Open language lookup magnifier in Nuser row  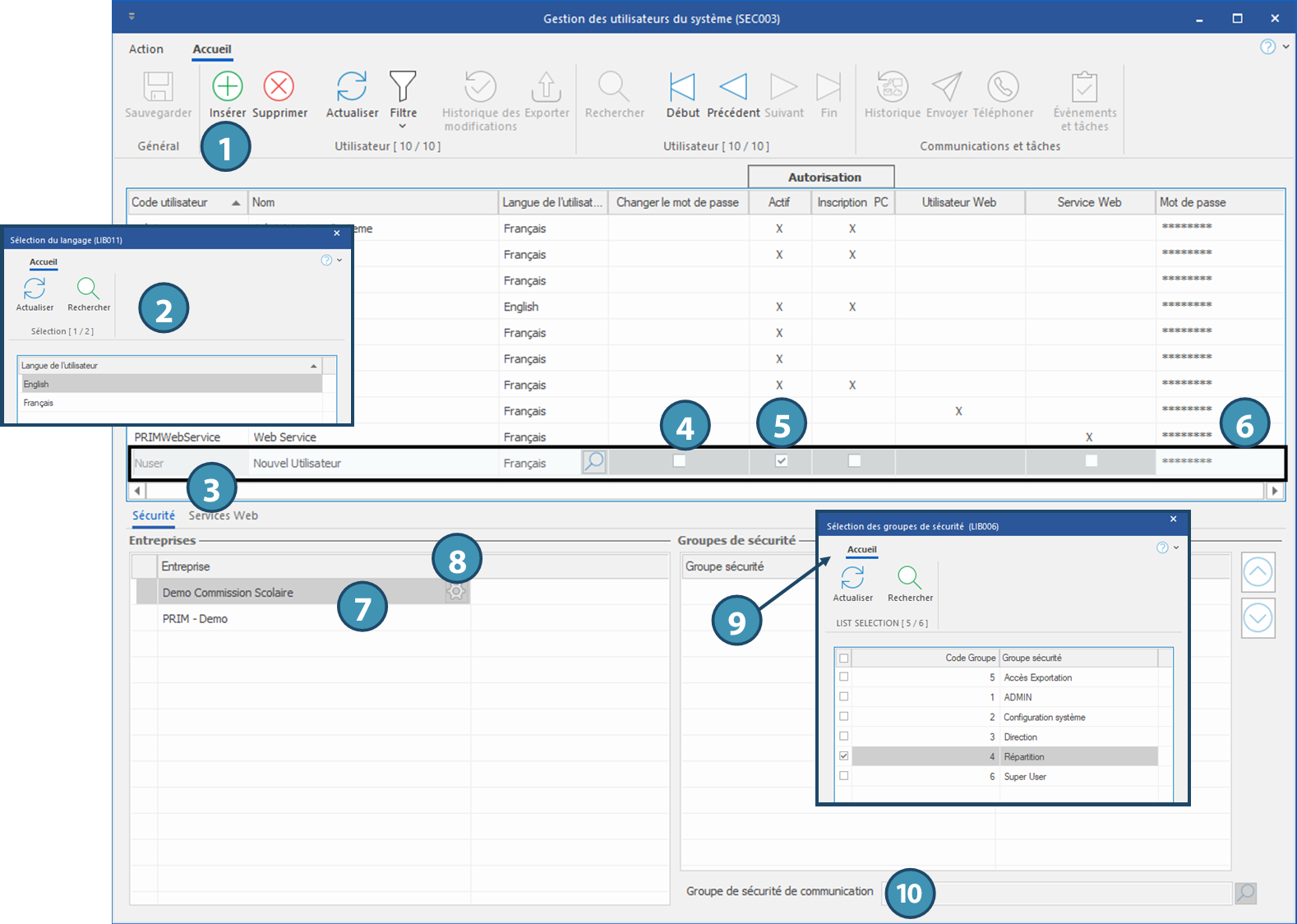(x=593, y=462)
